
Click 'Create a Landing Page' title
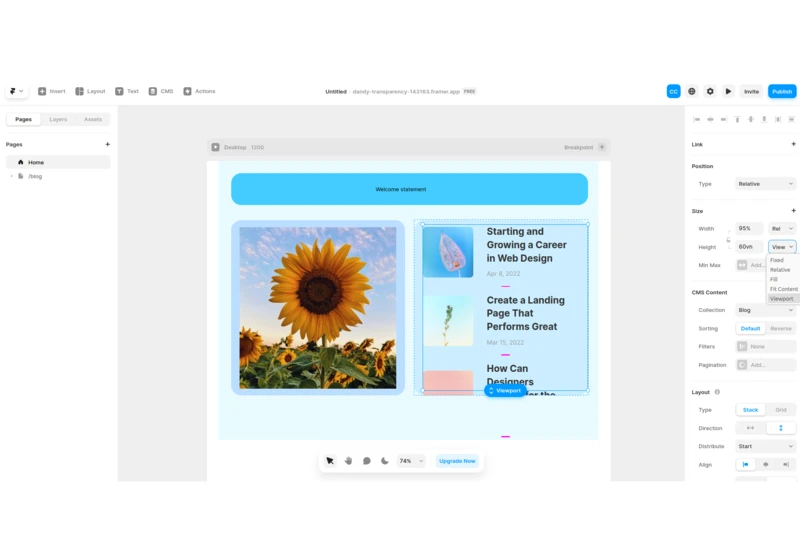point(526,313)
